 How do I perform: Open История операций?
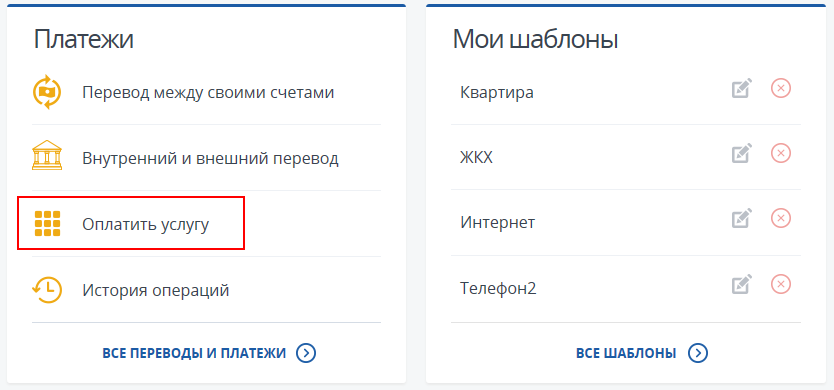click(x=155, y=291)
